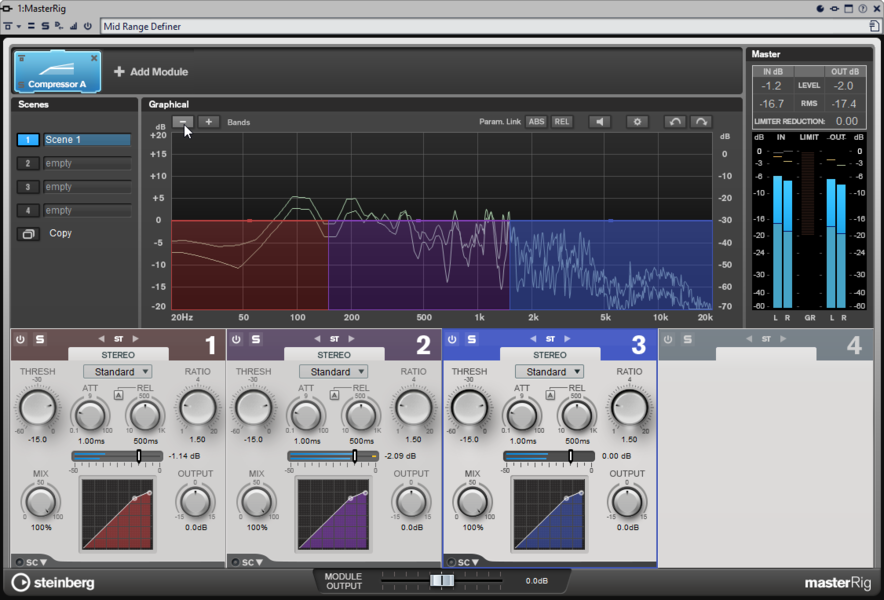Toggle auto release on band 1
This screenshot has width=884, height=600.
point(118,395)
